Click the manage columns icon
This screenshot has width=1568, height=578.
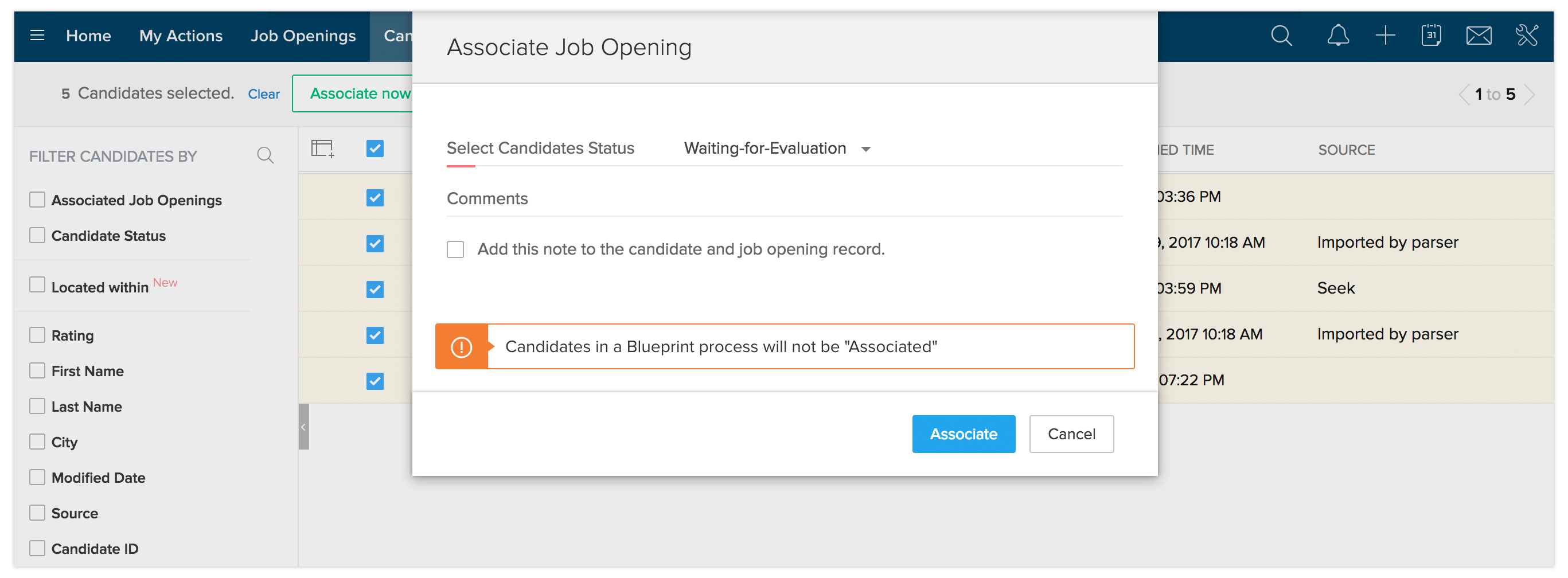click(323, 149)
